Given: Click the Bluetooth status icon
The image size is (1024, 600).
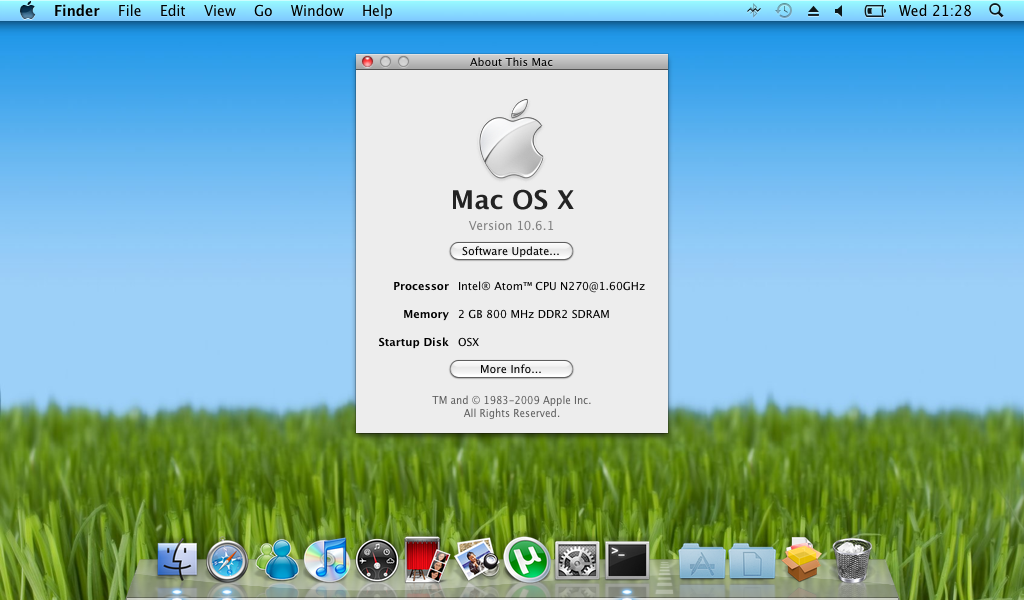Looking at the screenshot, I should [x=754, y=10].
